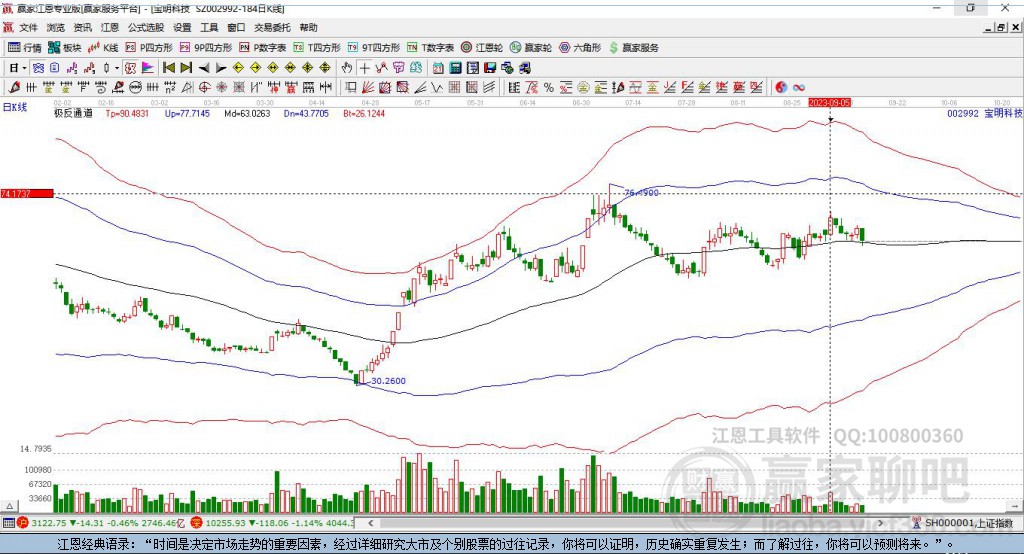
Task: Open the 赢家轮 wheel tool
Action: pos(530,48)
